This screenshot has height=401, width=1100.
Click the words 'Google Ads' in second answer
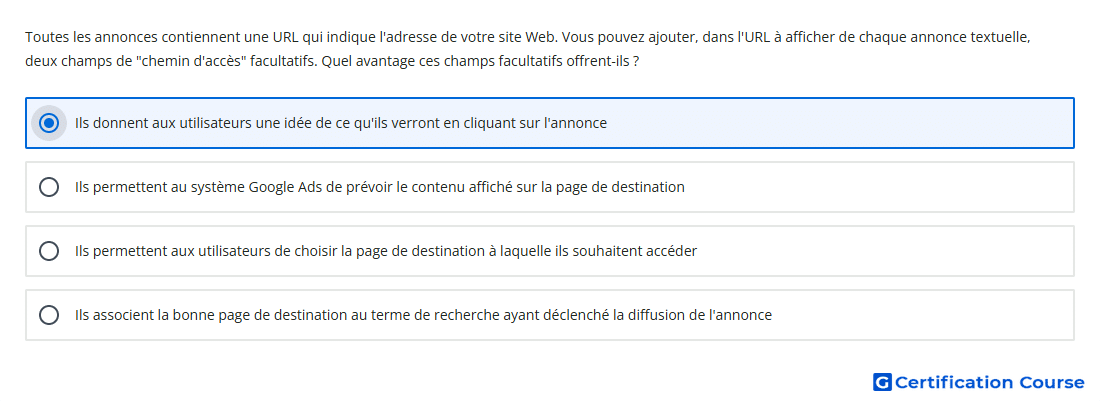[x=283, y=187]
